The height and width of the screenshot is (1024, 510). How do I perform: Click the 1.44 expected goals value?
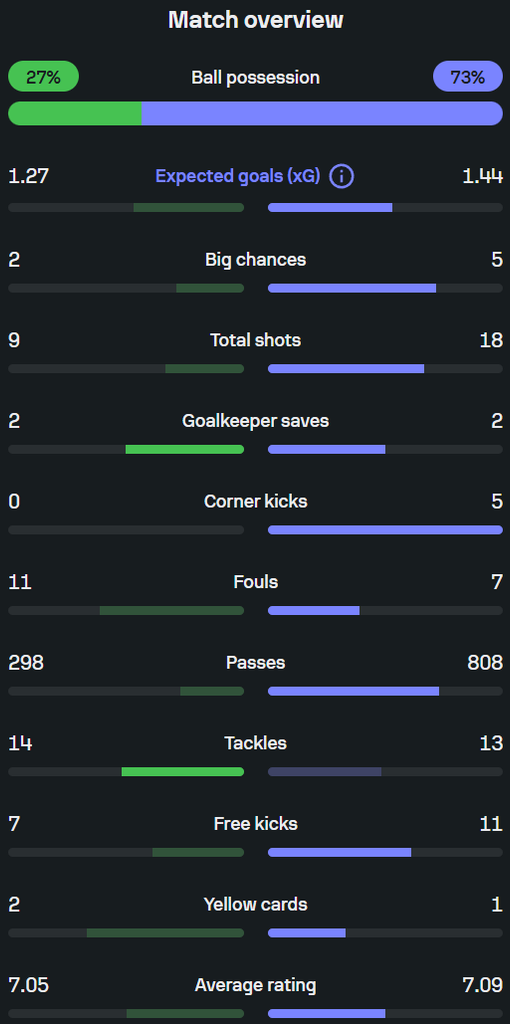tap(483, 176)
